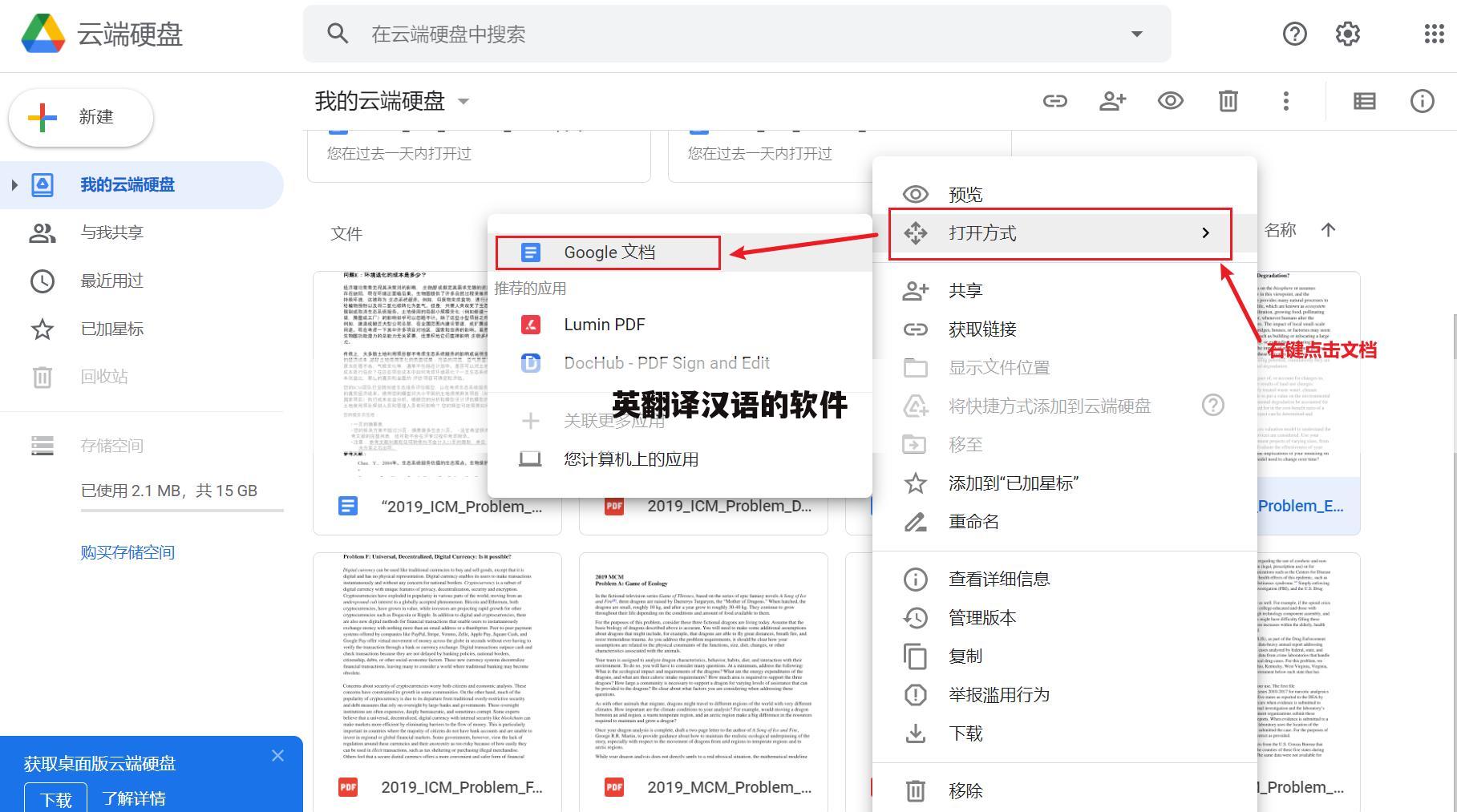The image size is (1457, 812).
Task: Click the 文件 section heading
Action: coord(346,234)
